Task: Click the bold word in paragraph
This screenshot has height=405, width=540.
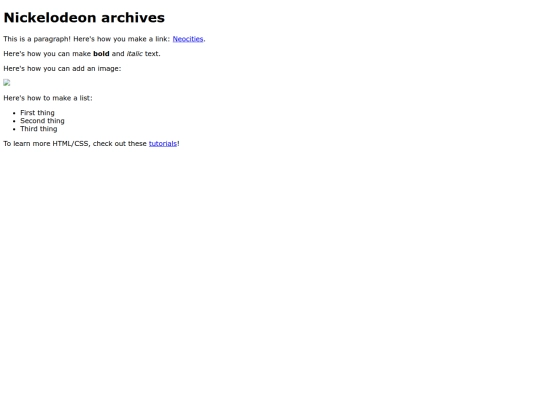Action: [x=101, y=54]
